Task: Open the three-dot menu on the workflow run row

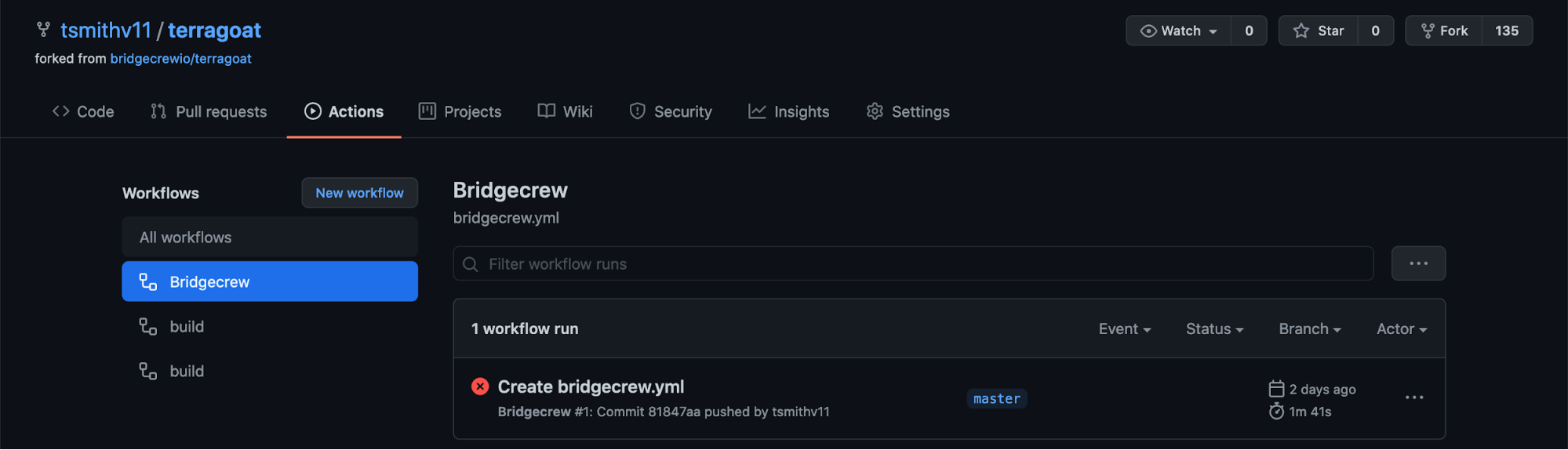Action: (x=1414, y=397)
